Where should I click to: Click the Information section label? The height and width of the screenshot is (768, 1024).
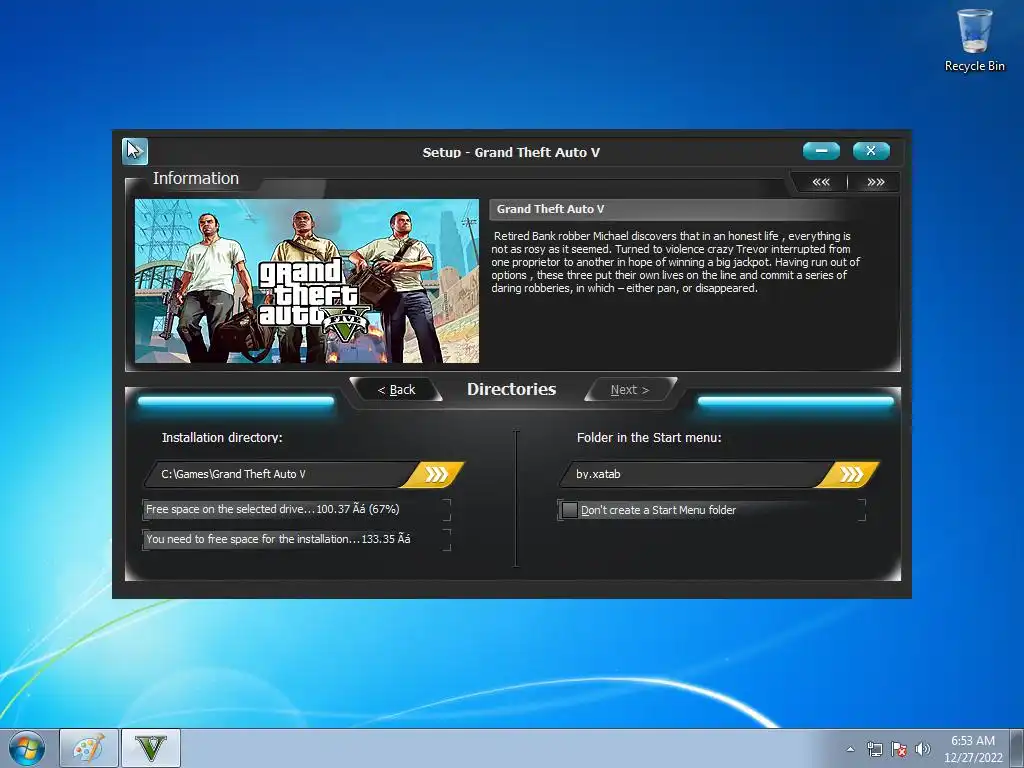pyautogui.click(x=195, y=178)
